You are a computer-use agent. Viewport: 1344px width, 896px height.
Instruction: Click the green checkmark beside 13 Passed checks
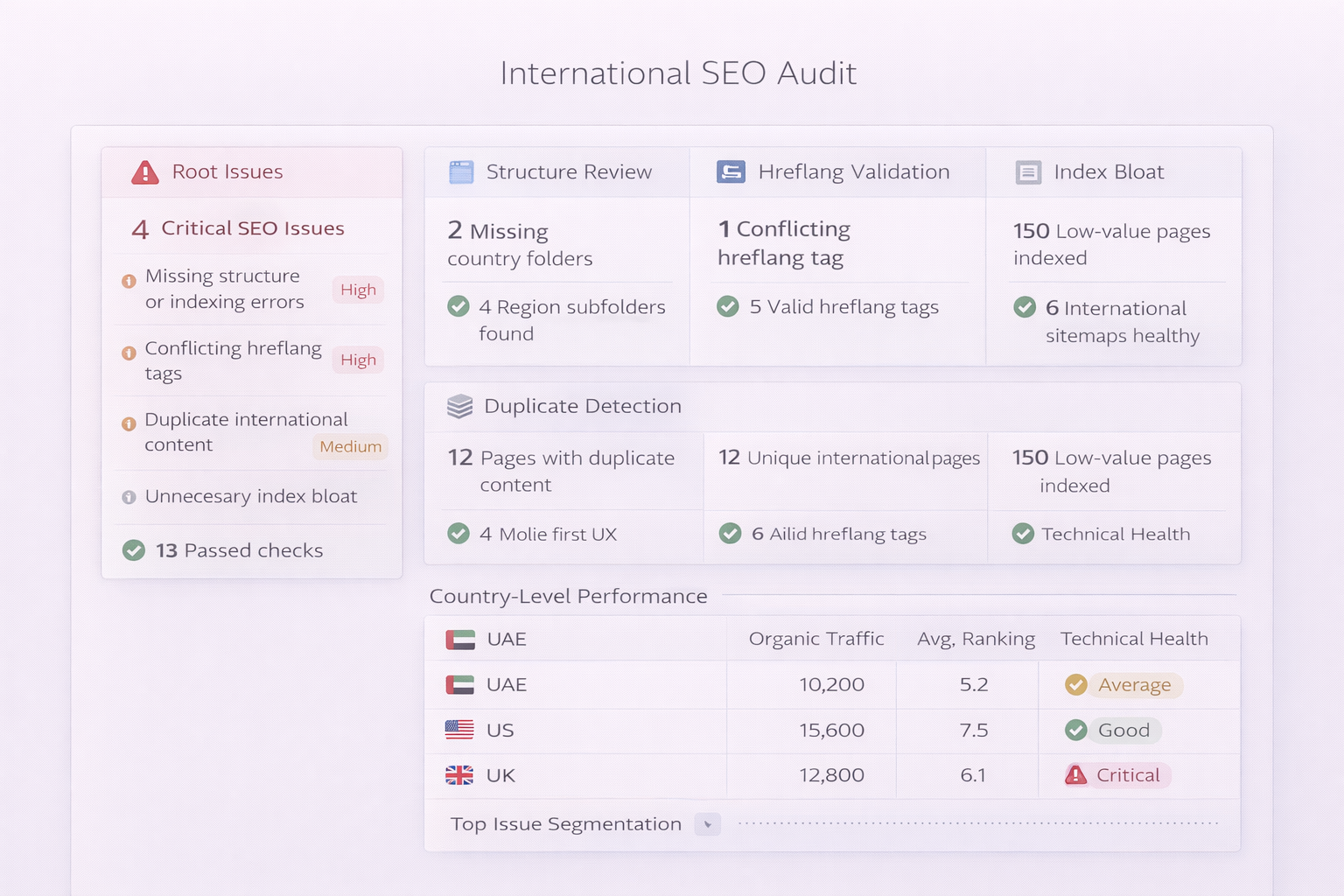pyautogui.click(x=133, y=550)
